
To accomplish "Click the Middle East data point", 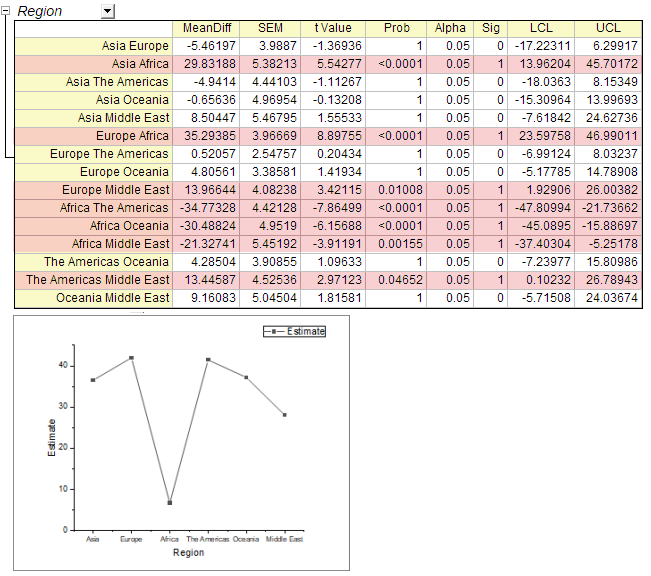I will click(x=284, y=415).
